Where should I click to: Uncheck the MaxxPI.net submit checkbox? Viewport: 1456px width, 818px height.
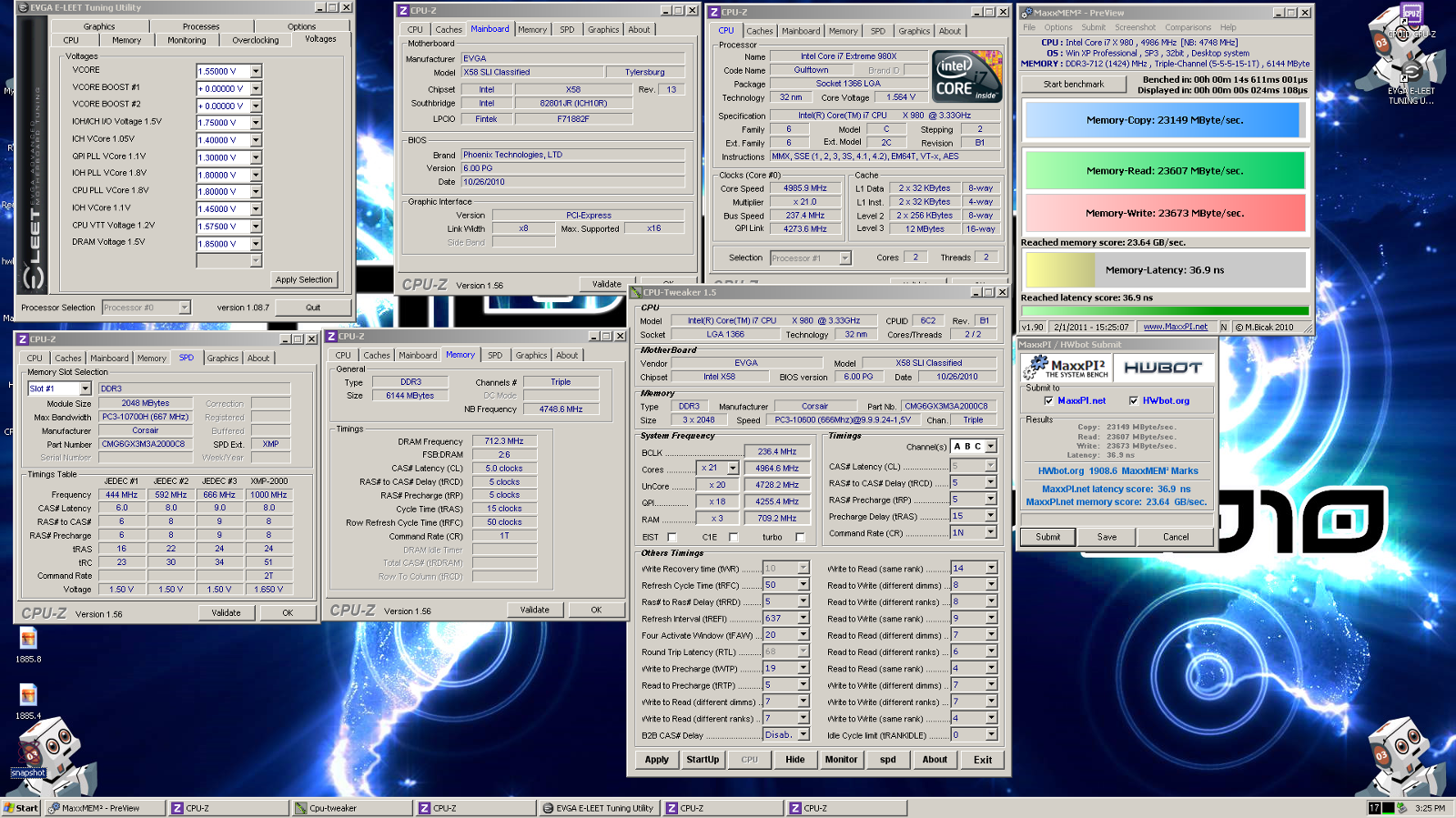(x=1048, y=400)
